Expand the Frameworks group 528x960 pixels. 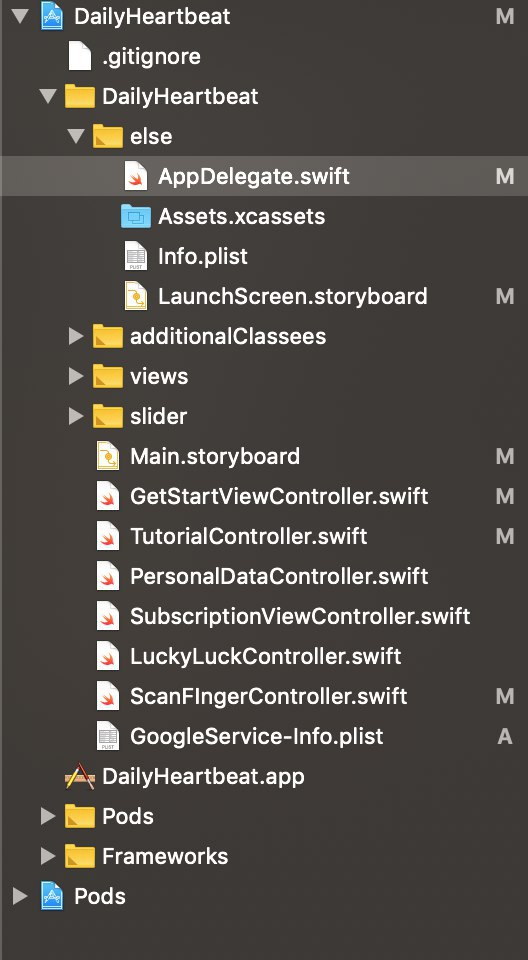pyautogui.click(x=48, y=856)
